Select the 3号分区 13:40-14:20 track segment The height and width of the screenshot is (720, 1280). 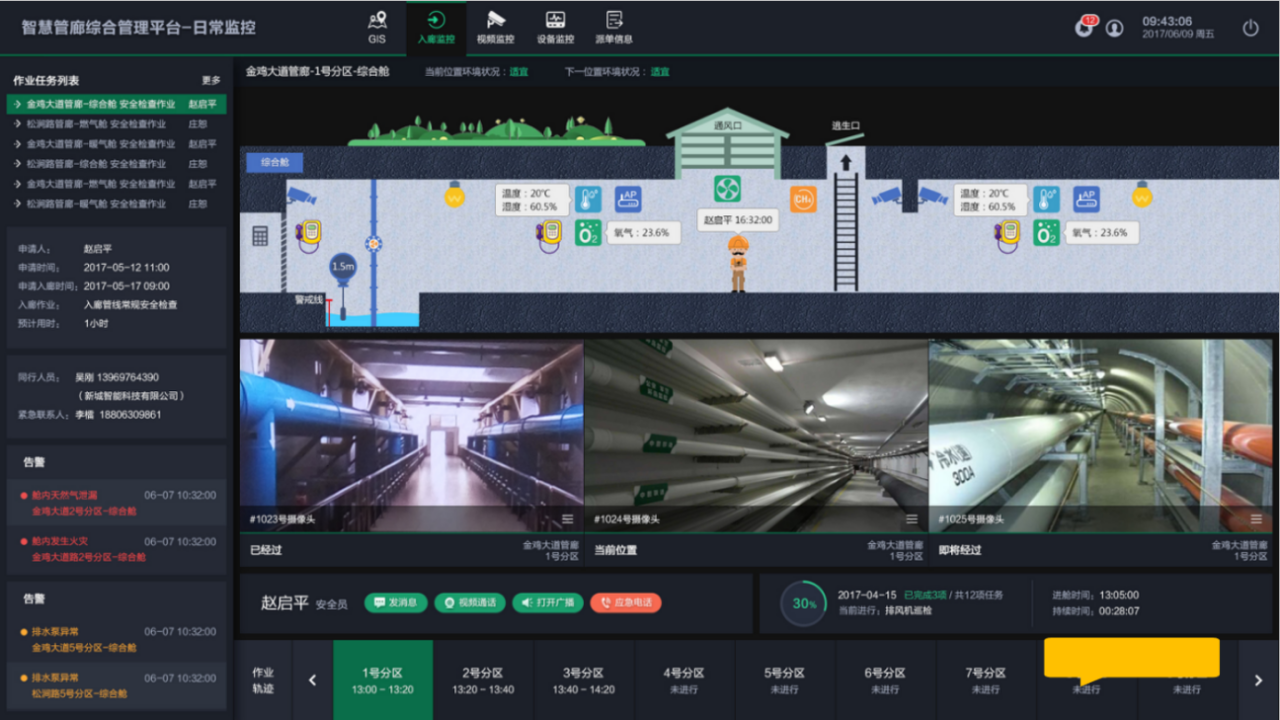[x=584, y=680]
